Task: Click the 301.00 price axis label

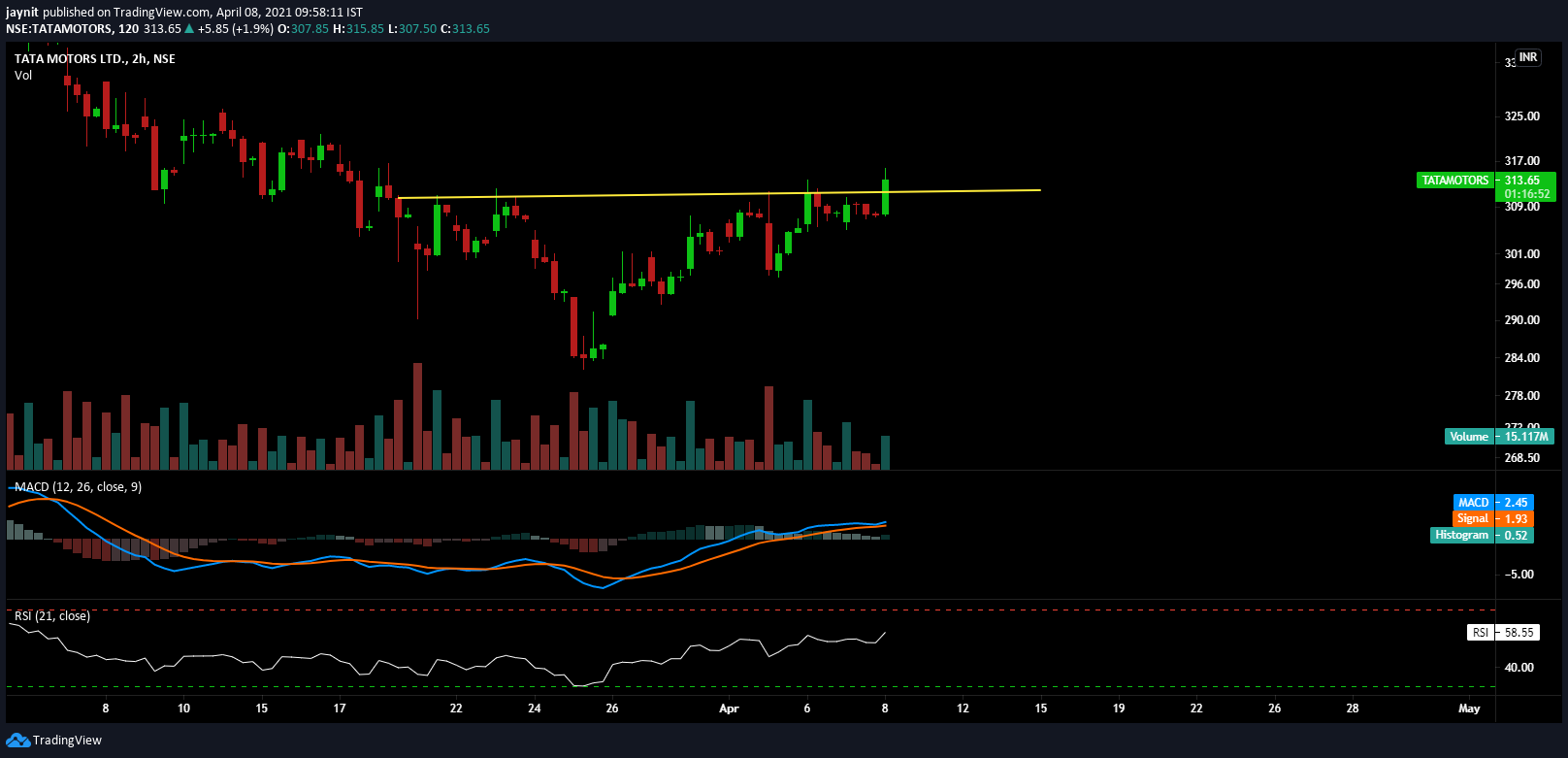Action: point(1521,254)
